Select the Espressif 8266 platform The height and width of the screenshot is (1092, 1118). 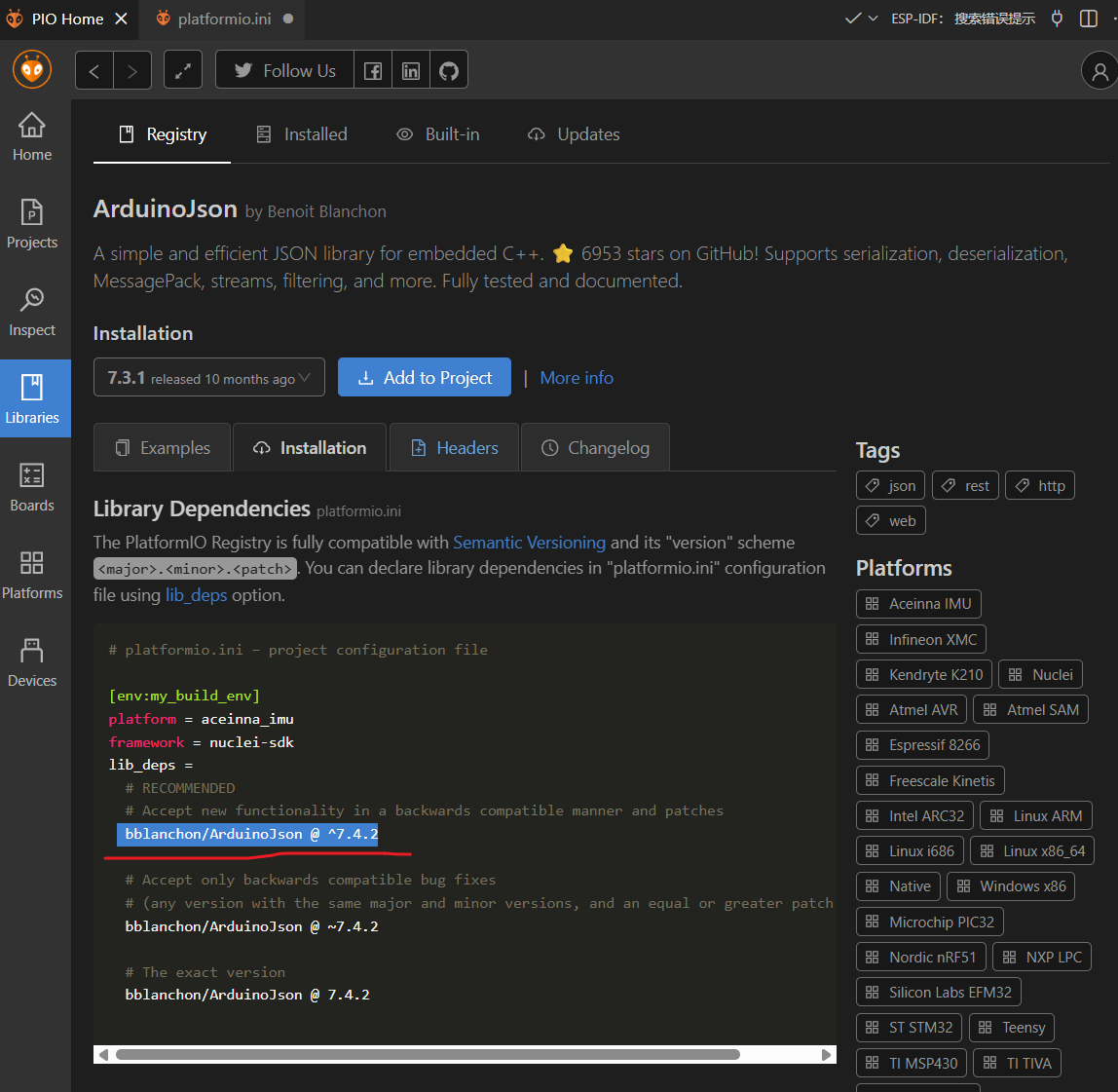click(x=922, y=745)
